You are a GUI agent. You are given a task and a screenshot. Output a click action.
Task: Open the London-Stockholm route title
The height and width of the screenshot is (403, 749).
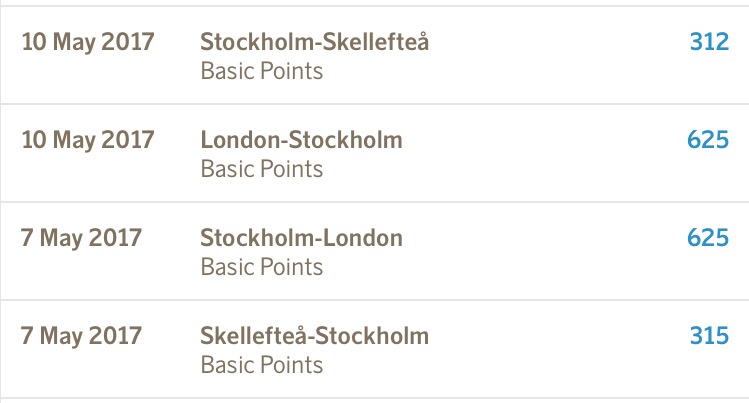pos(301,140)
